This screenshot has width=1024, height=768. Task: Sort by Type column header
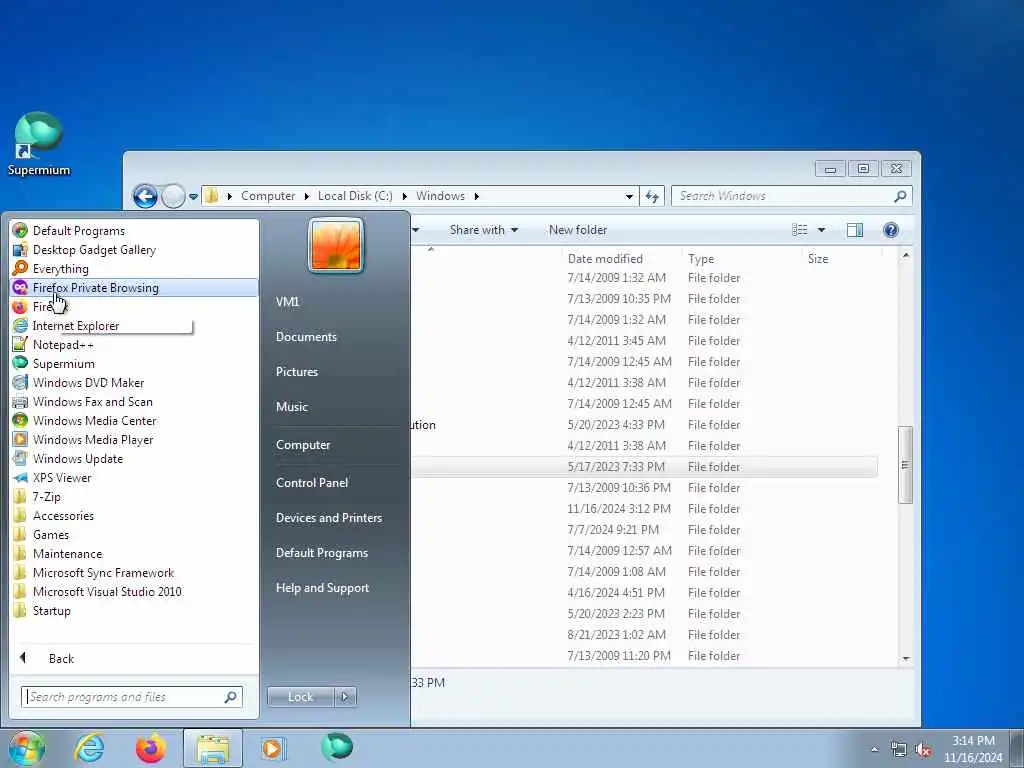(701, 259)
